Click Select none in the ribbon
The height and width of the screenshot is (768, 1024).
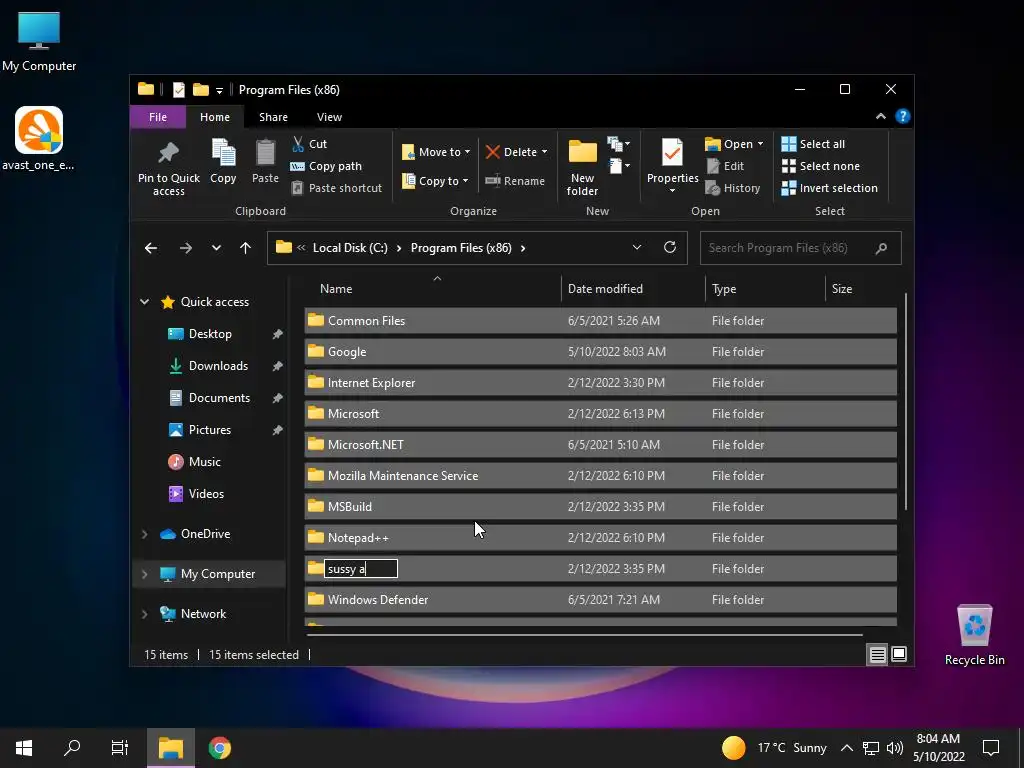pyautogui.click(x=820, y=166)
